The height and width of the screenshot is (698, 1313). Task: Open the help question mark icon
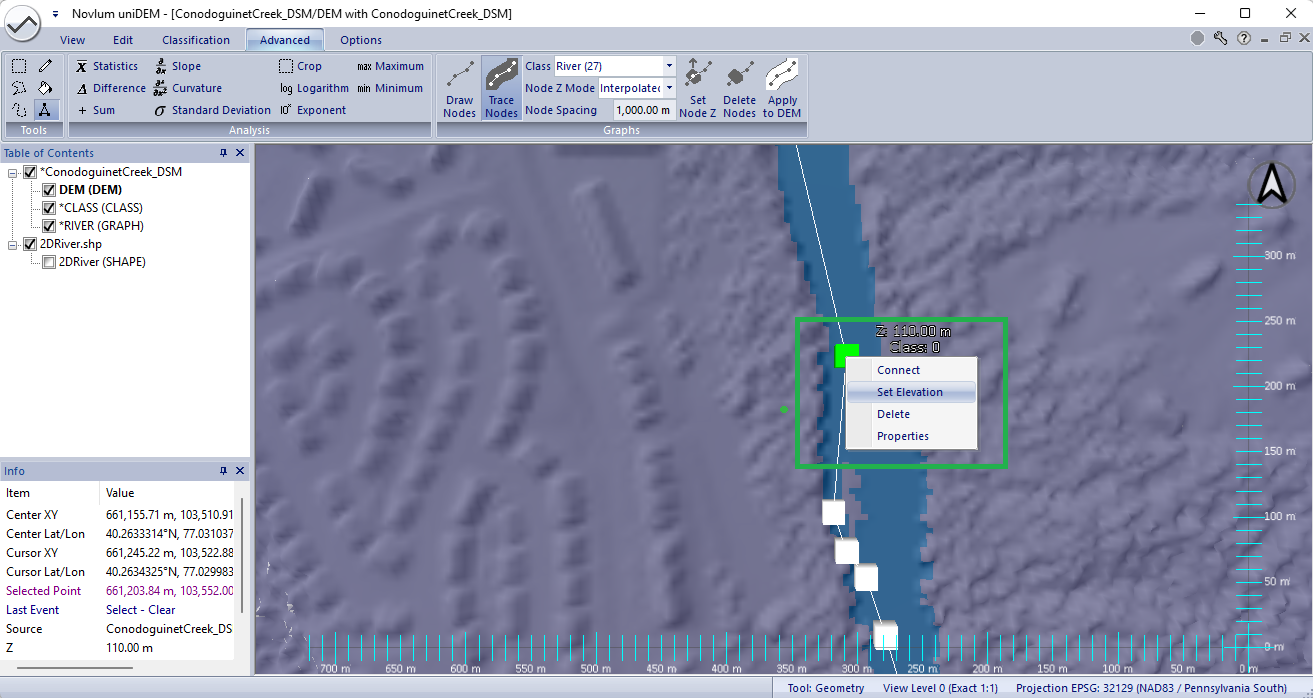tap(1244, 38)
